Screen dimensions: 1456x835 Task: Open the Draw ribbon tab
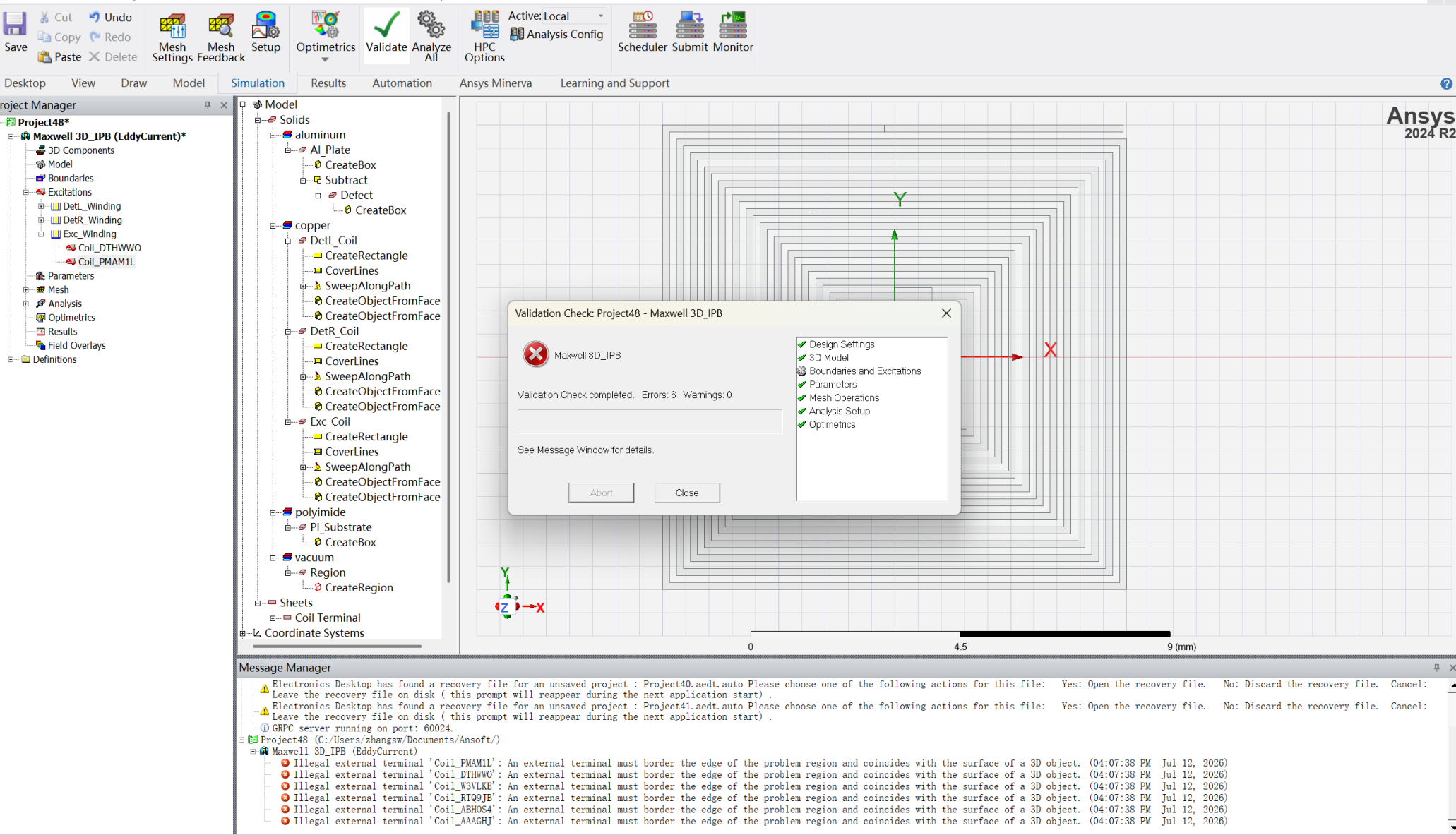(x=133, y=83)
